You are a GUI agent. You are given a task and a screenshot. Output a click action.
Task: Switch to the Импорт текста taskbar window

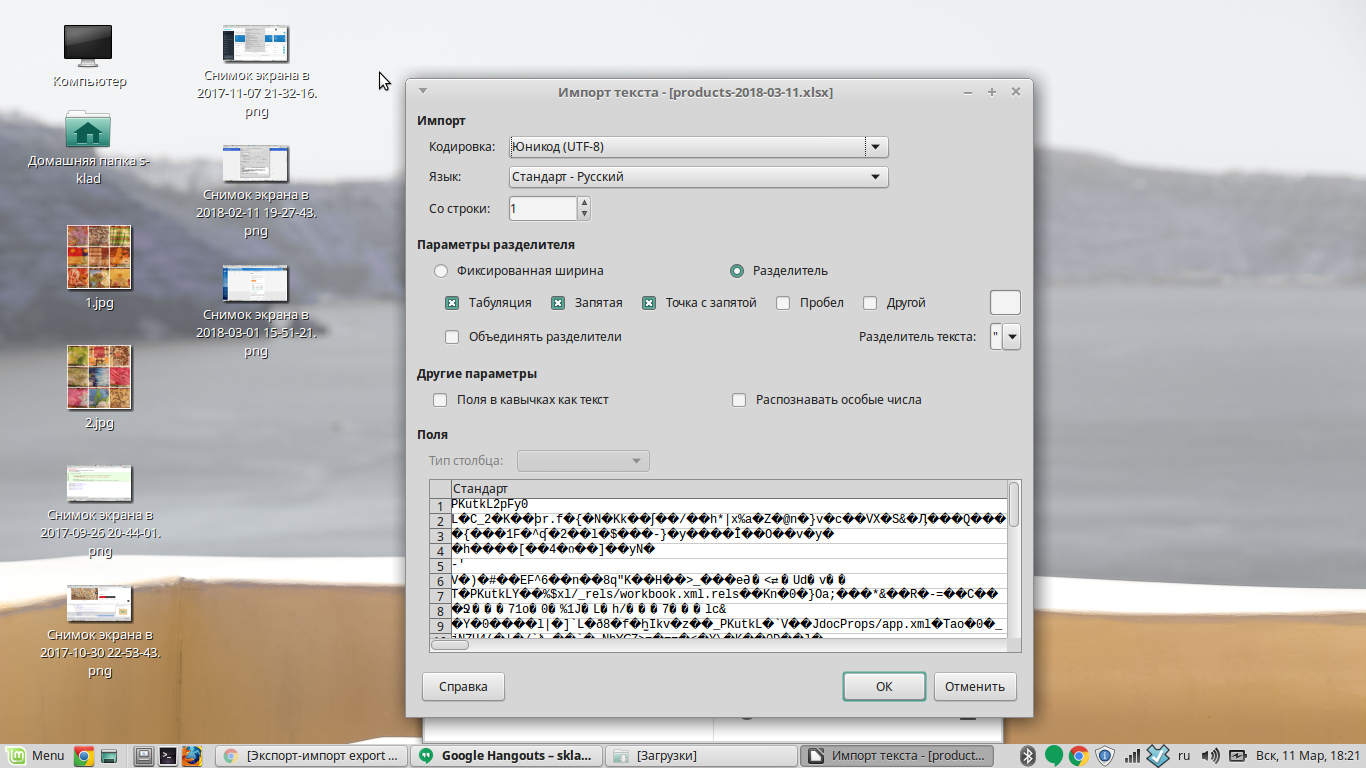(899, 756)
